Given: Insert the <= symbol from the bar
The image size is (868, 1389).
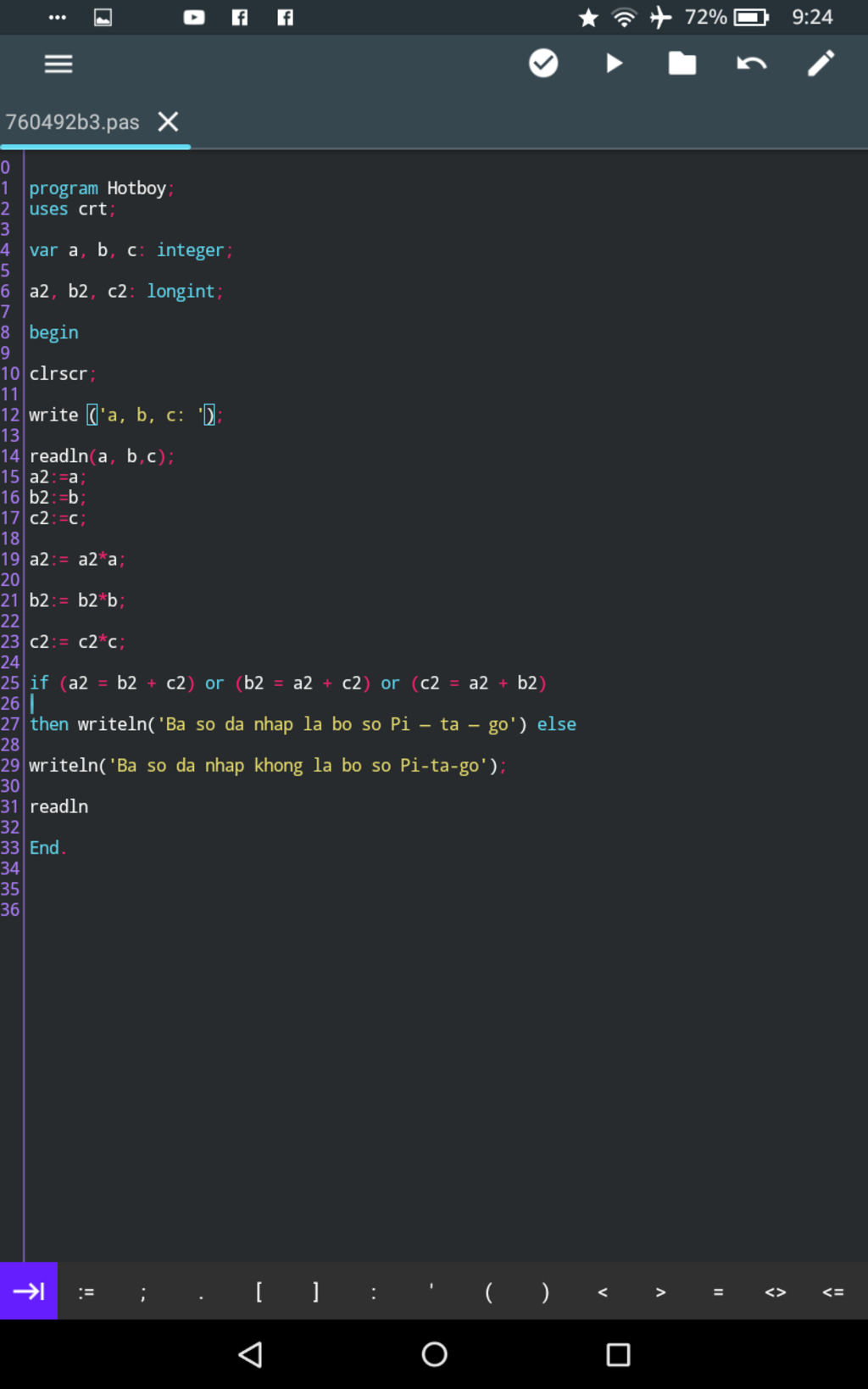Looking at the screenshot, I should pos(833,1292).
